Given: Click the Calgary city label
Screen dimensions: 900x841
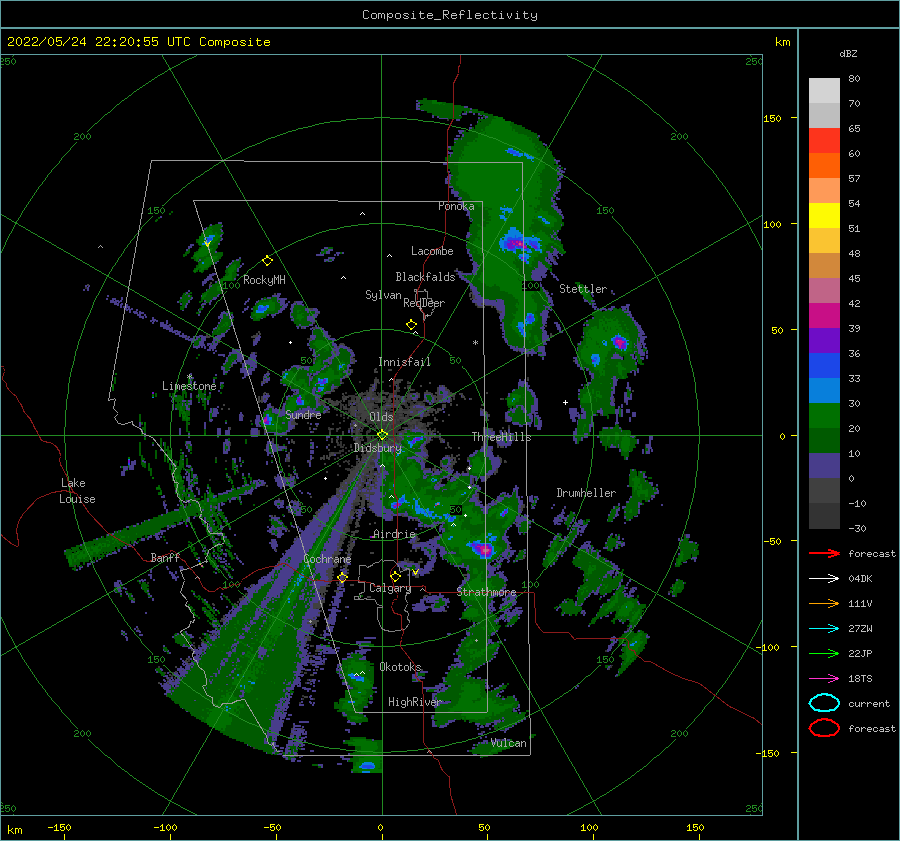Looking at the screenshot, I should (x=390, y=588).
